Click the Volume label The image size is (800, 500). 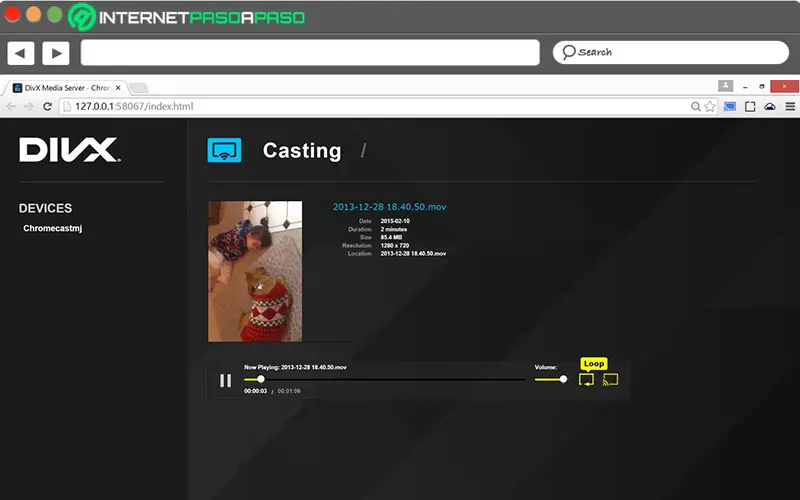tap(545, 367)
